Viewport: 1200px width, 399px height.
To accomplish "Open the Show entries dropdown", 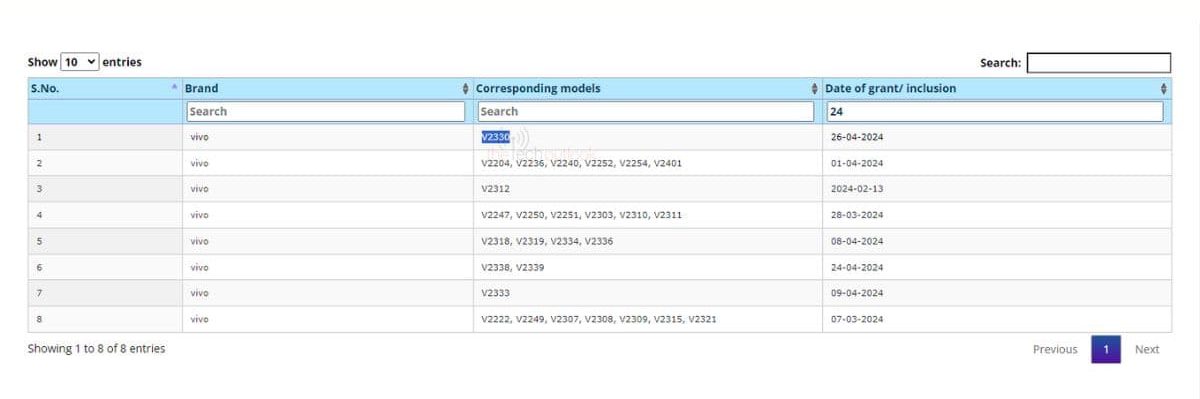I will [80, 62].
